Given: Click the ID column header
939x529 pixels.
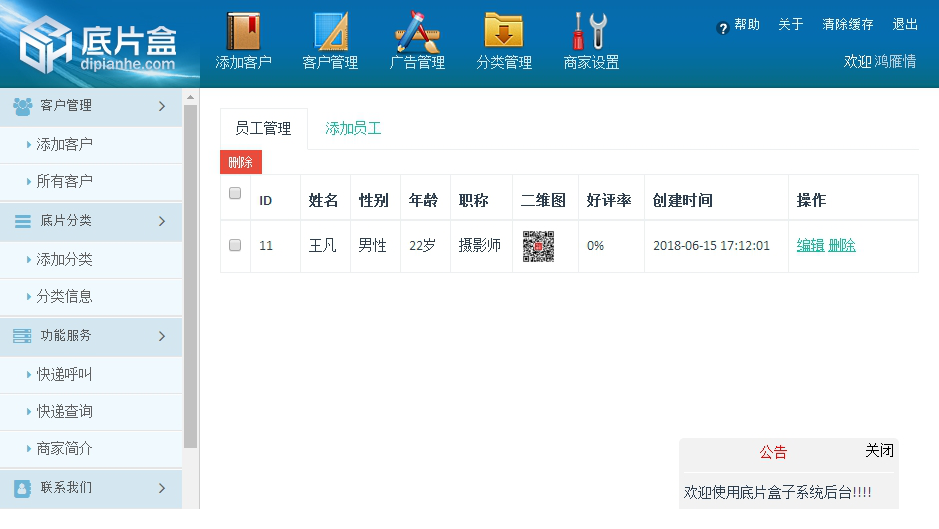Looking at the screenshot, I should tap(265, 201).
